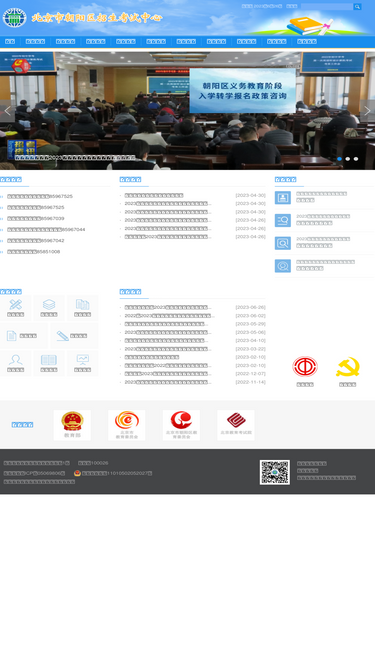Select the middle carousel indicator dot

(x=348, y=159)
